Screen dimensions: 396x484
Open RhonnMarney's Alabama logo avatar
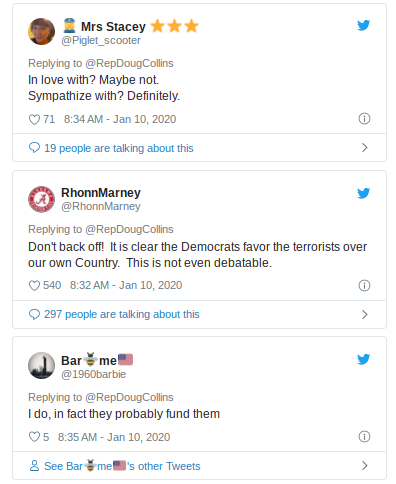41,199
